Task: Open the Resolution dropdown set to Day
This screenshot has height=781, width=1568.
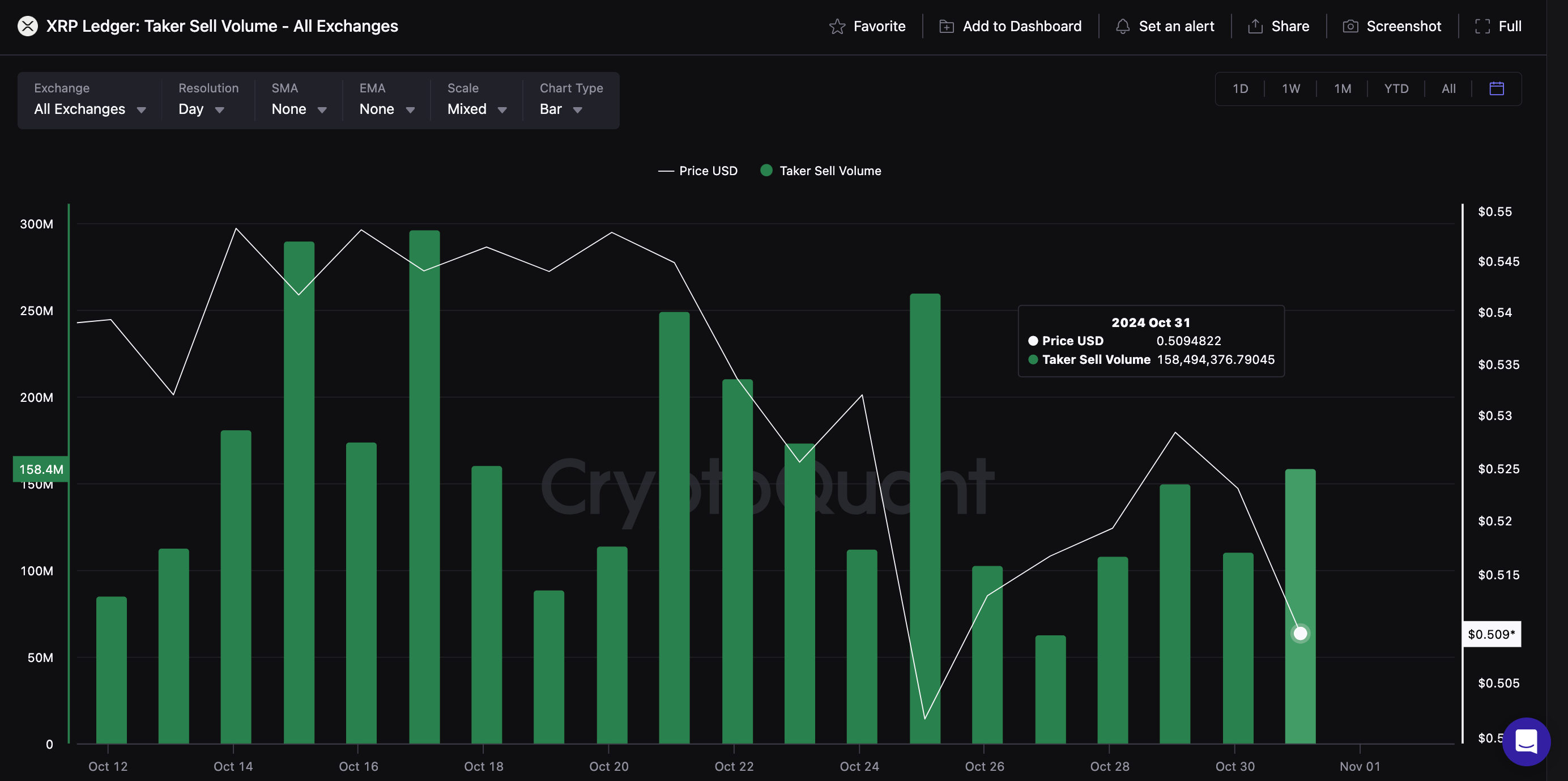Action: [202, 109]
